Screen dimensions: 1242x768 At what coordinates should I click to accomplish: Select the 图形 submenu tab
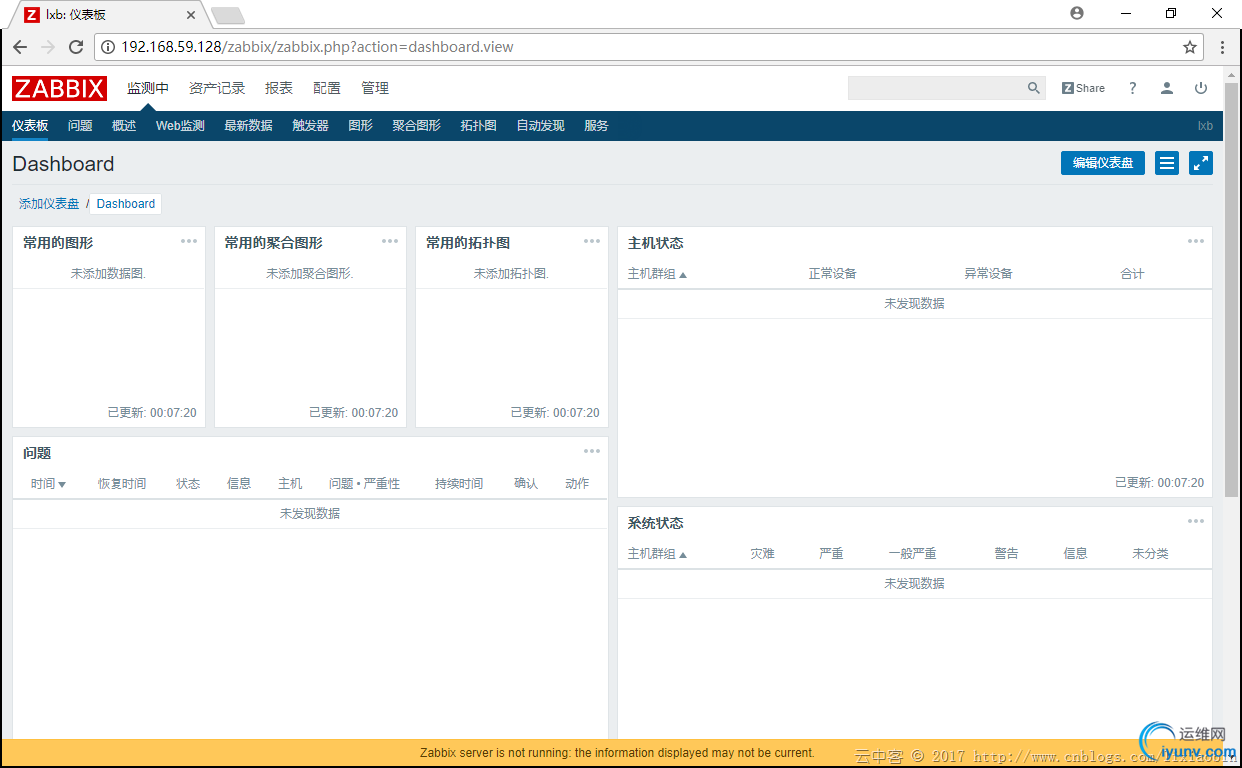(360, 126)
